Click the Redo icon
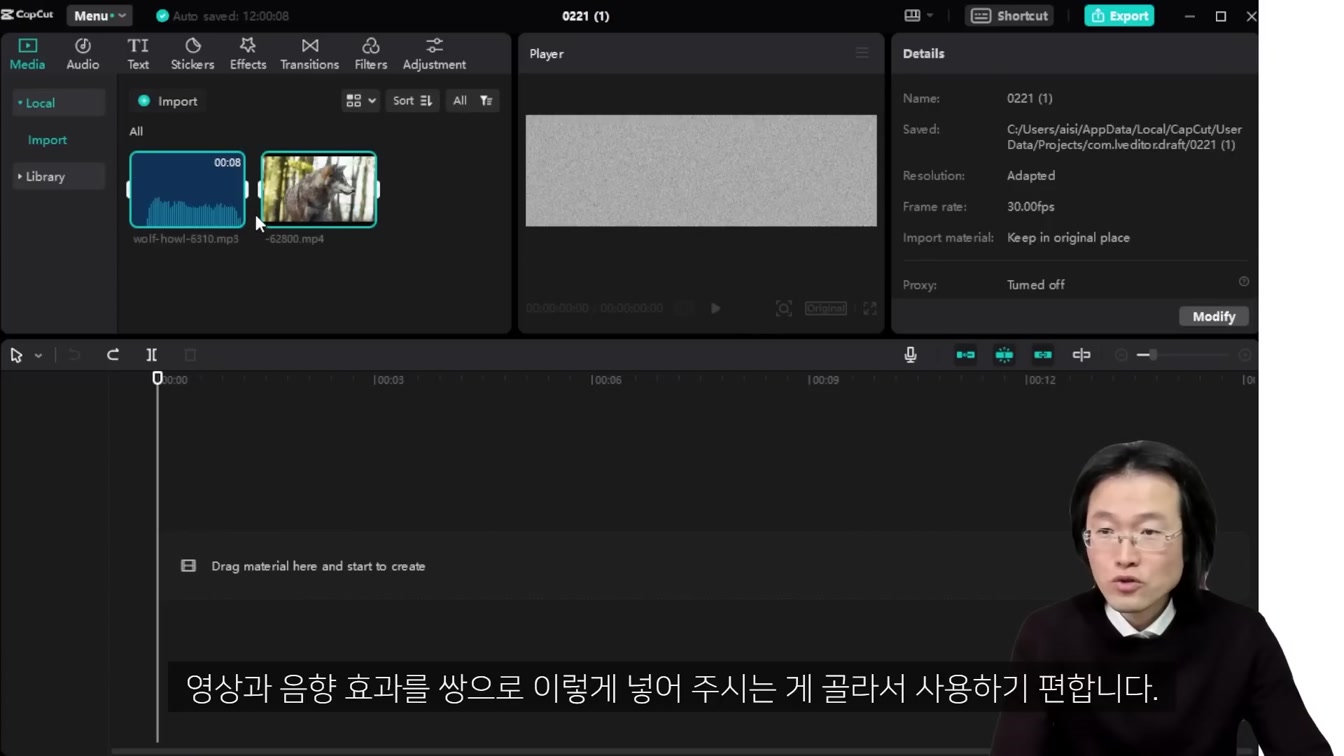The width and height of the screenshot is (1344, 756). (113, 355)
